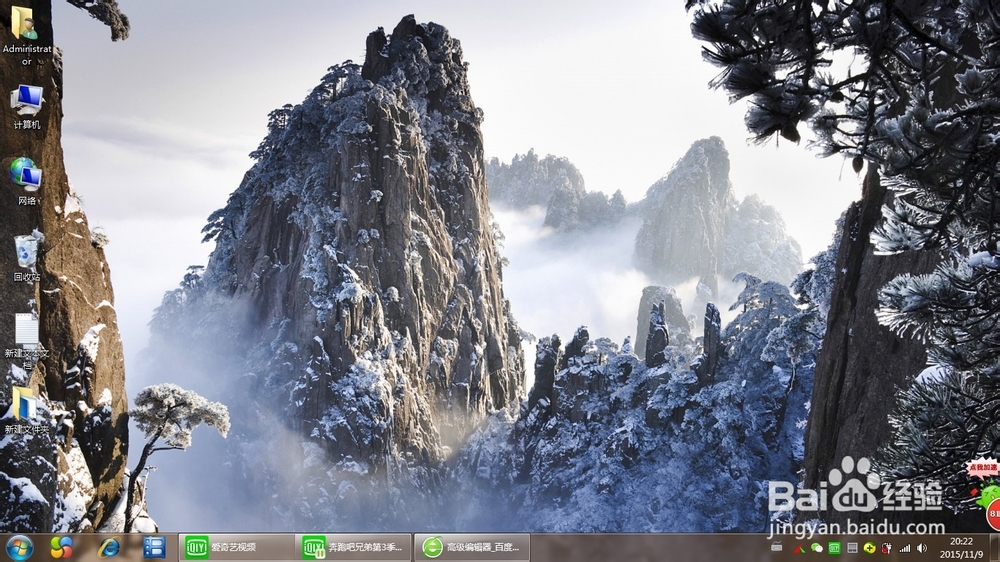Open the red-green leaf tray icon

[x=800, y=548]
